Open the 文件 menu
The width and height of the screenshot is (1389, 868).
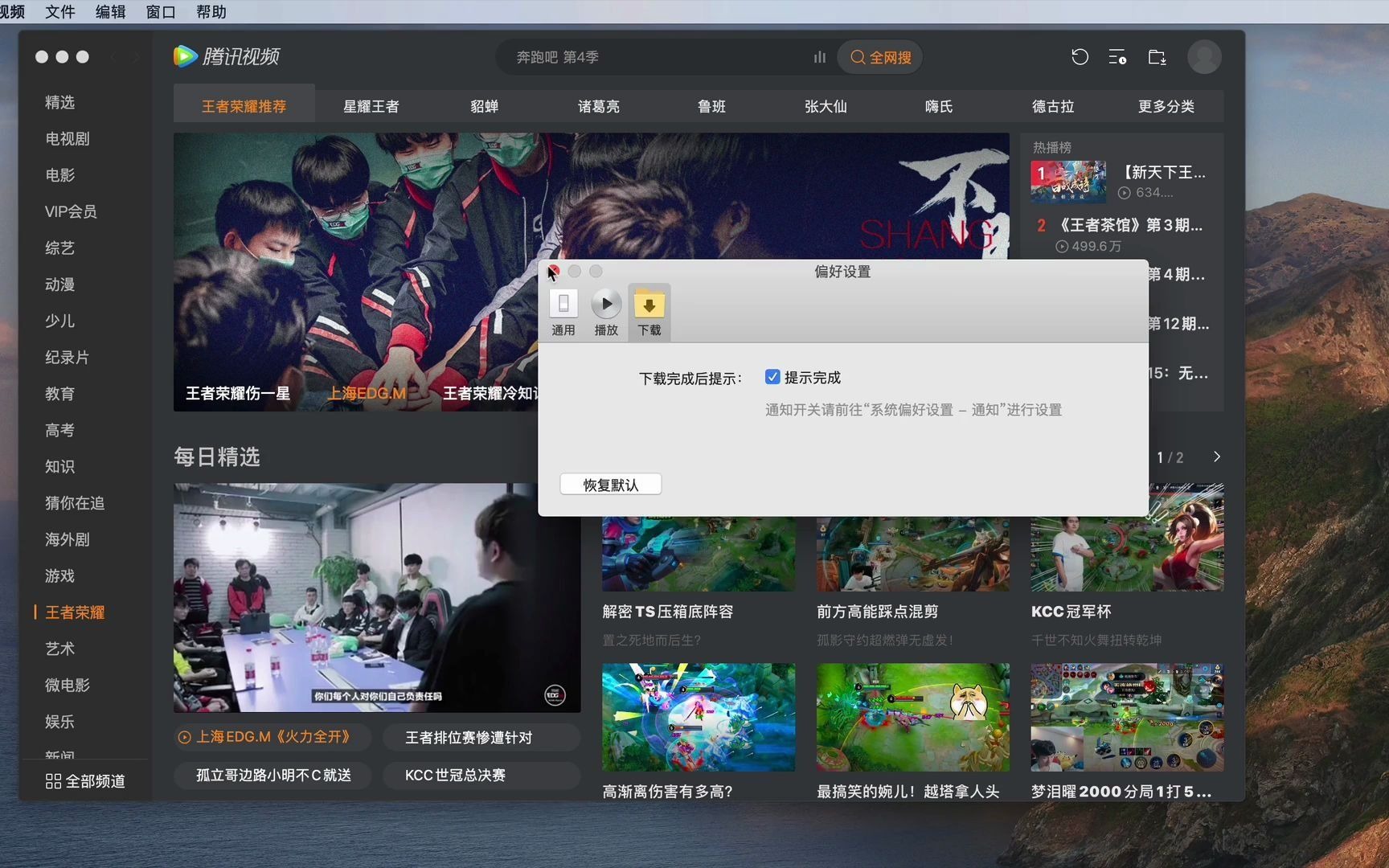[60, 12]
